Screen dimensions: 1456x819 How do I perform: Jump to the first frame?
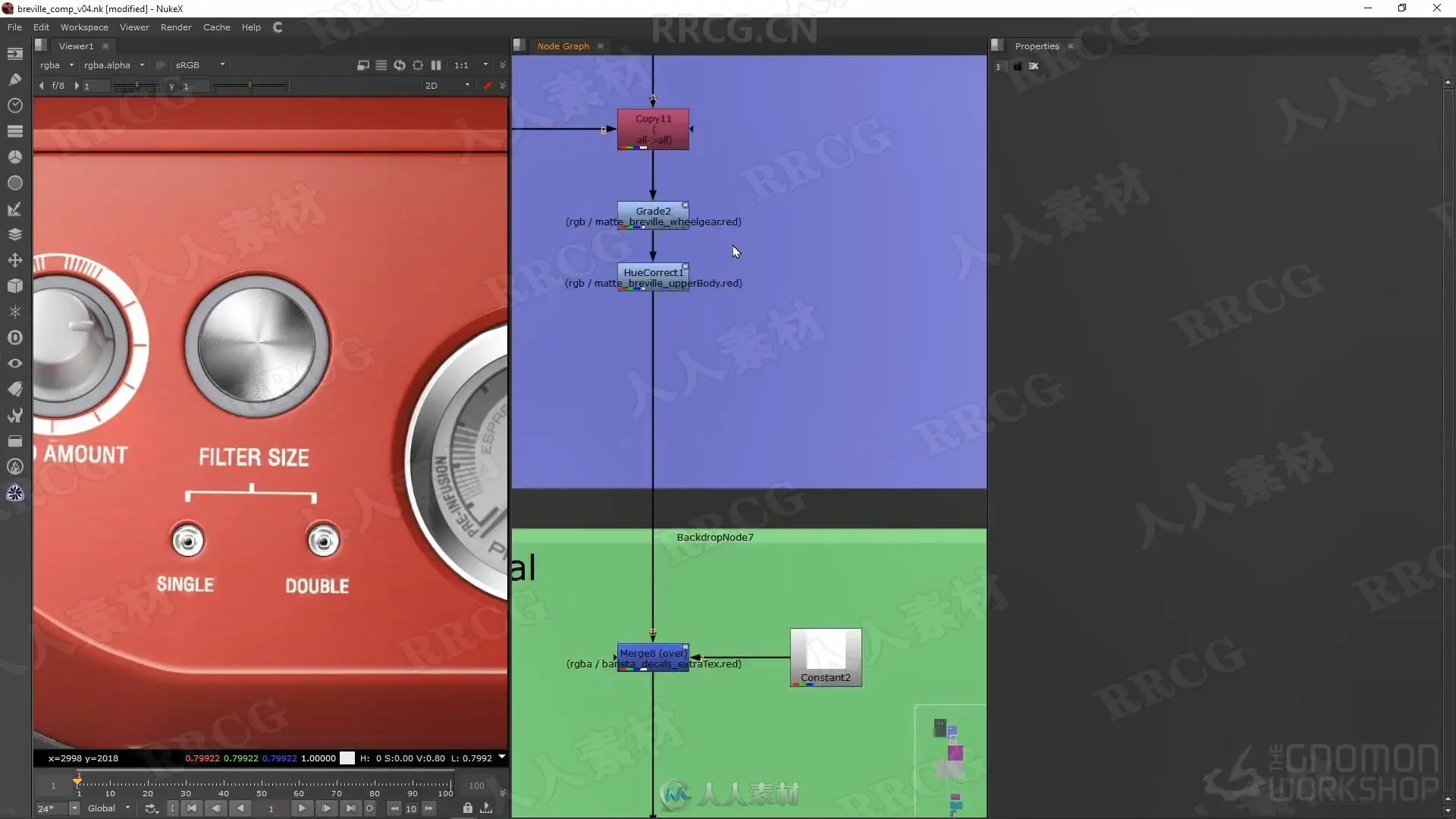pos(192,808)
